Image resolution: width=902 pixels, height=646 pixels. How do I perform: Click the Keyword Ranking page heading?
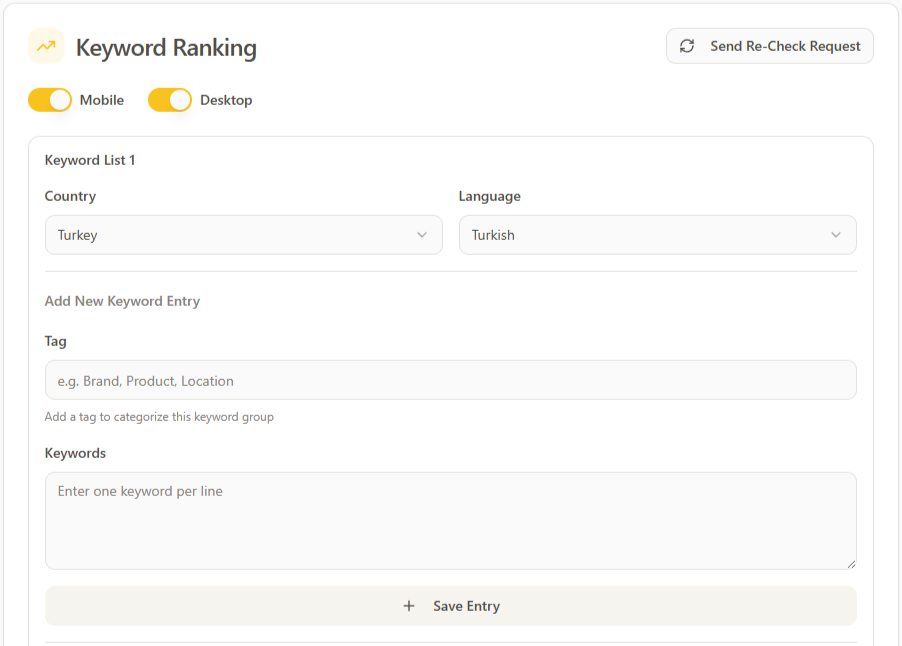tap(166, 47)
